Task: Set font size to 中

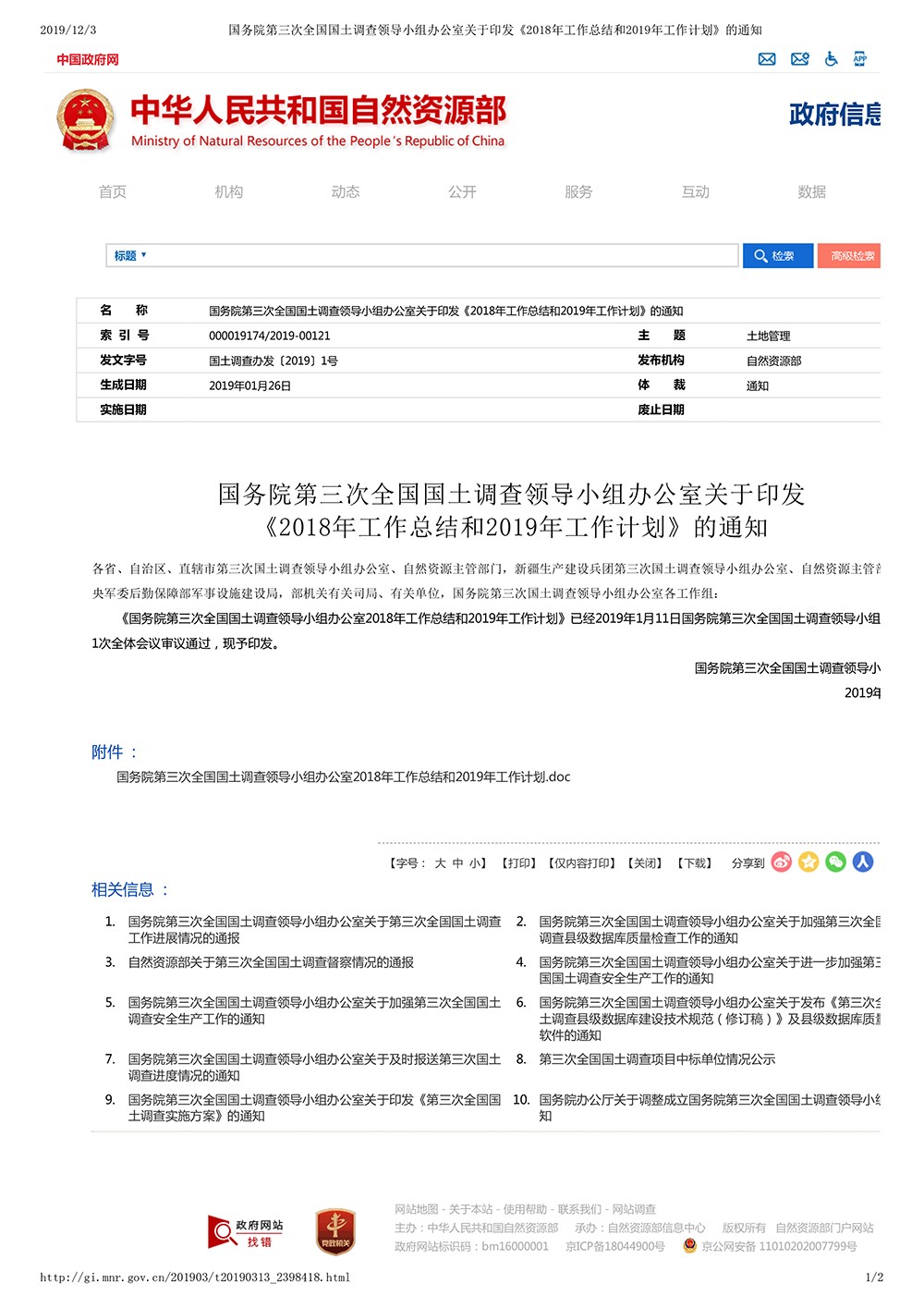Action: pyautogui.click(x=457, y=862)
